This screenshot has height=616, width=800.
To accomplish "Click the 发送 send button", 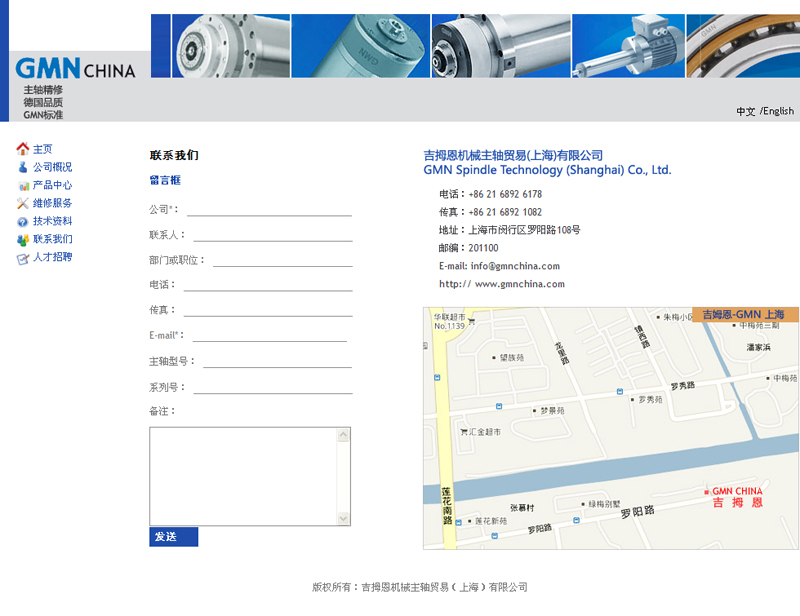I will coord(173,537).
